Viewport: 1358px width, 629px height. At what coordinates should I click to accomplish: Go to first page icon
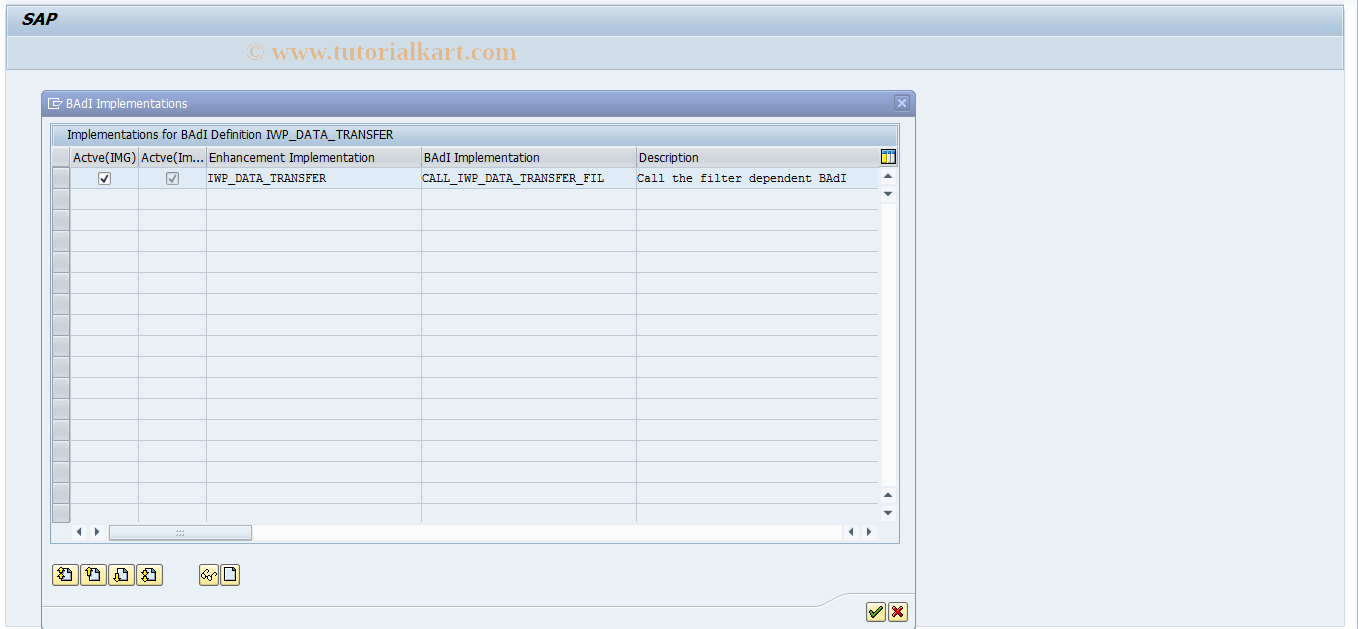coord(65,574)
